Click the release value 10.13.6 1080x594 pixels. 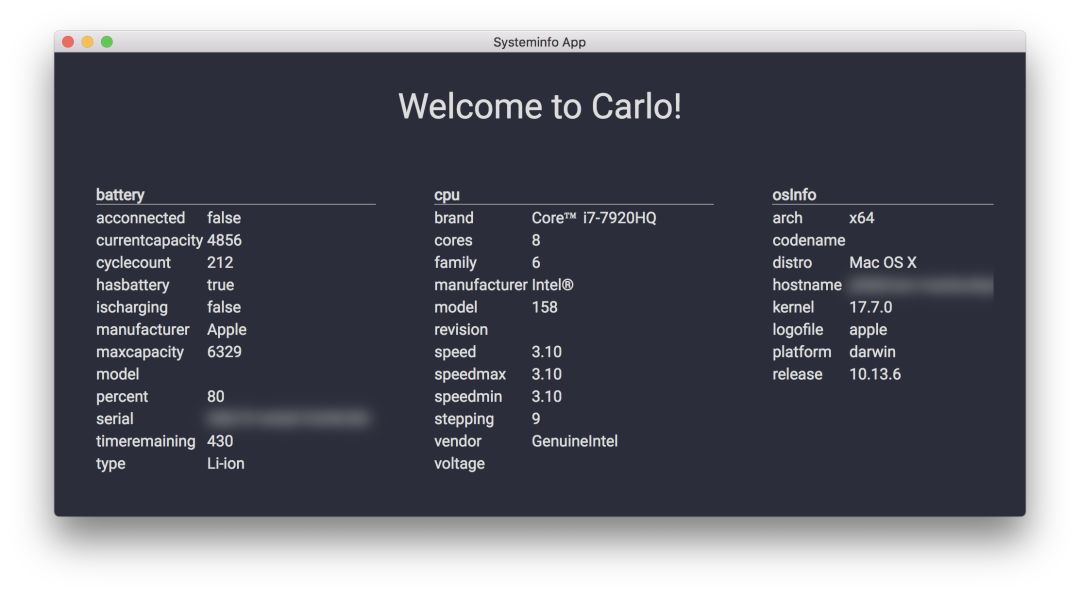[x=875, y=374]
